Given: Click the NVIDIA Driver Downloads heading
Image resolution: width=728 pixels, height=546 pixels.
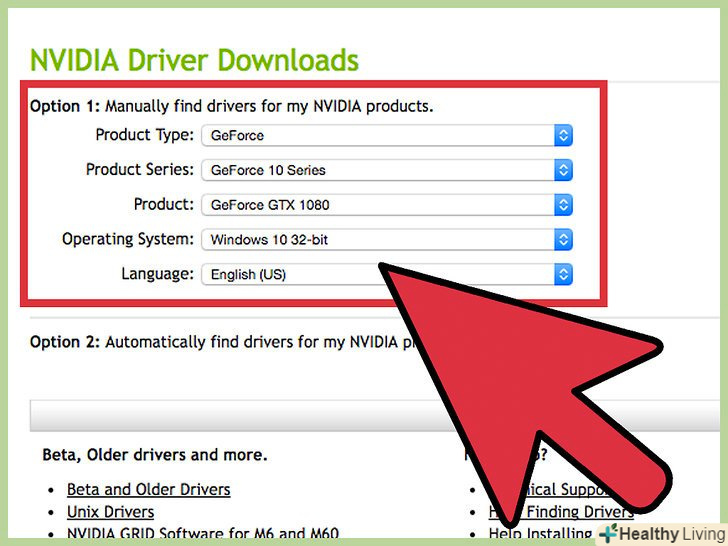Looking at the screenshot, I should point(194,60).
